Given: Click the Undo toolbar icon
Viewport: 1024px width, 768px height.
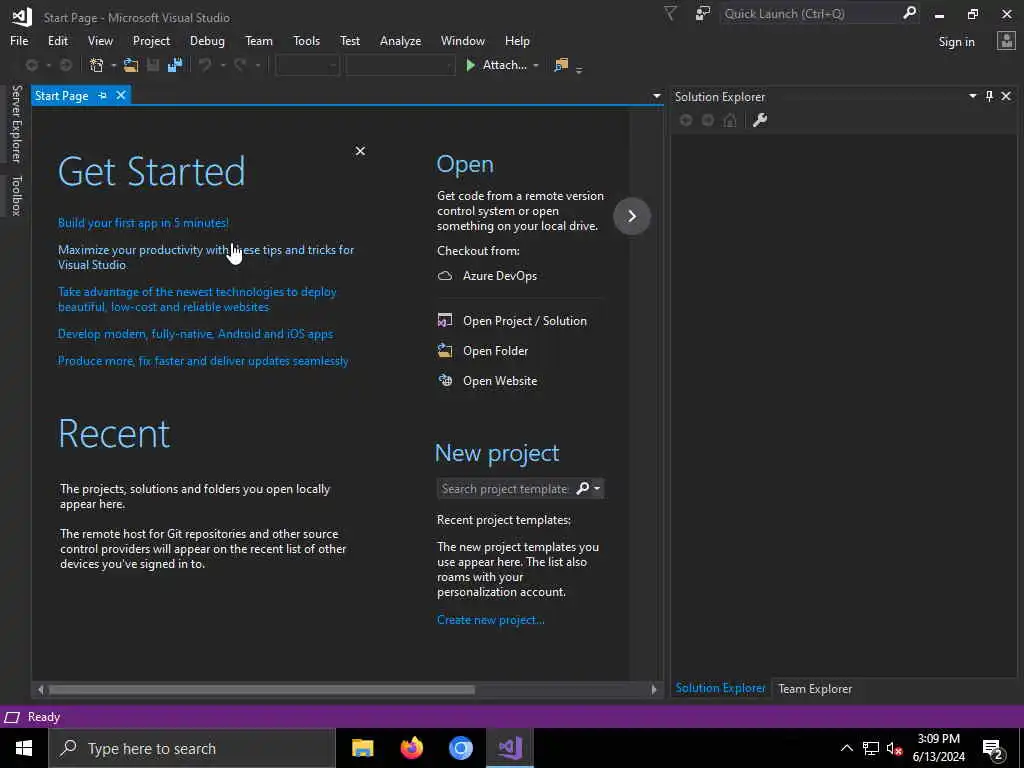Looking at the screenshot, I should 205,65.
